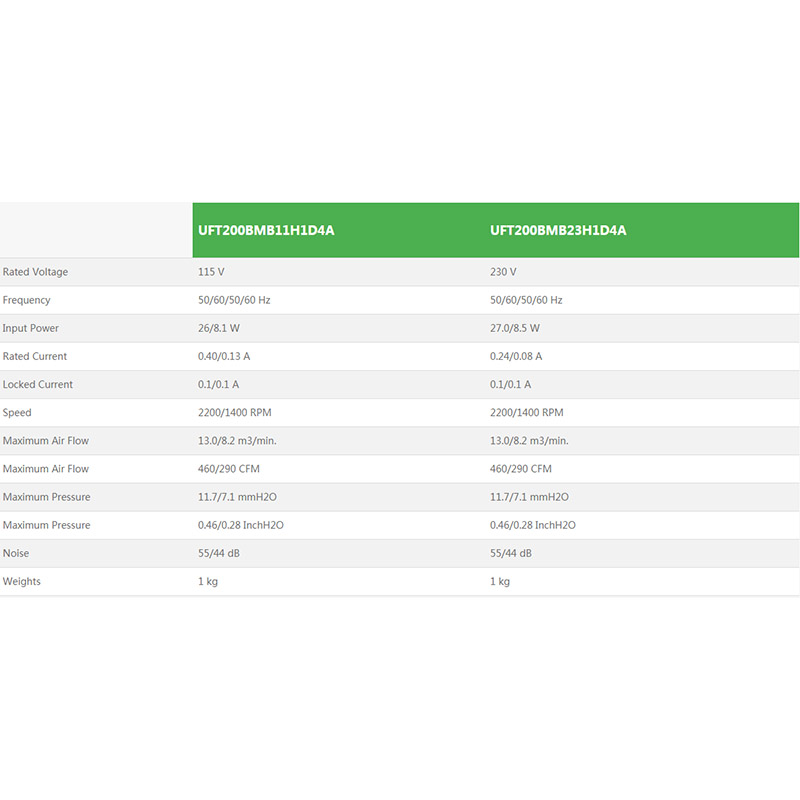Screen dimensions: 800x800
Task: Select the Speed row label
Action: [17, 412]
